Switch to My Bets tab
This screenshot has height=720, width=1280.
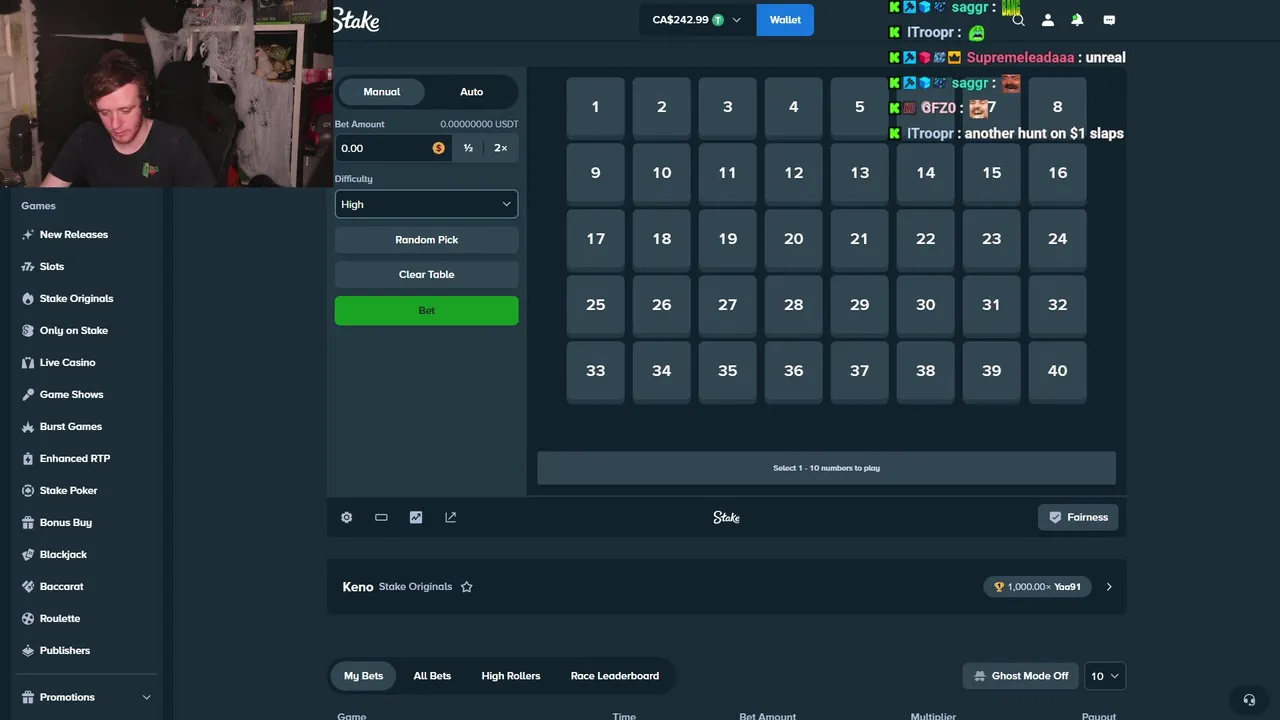(364, 676)
